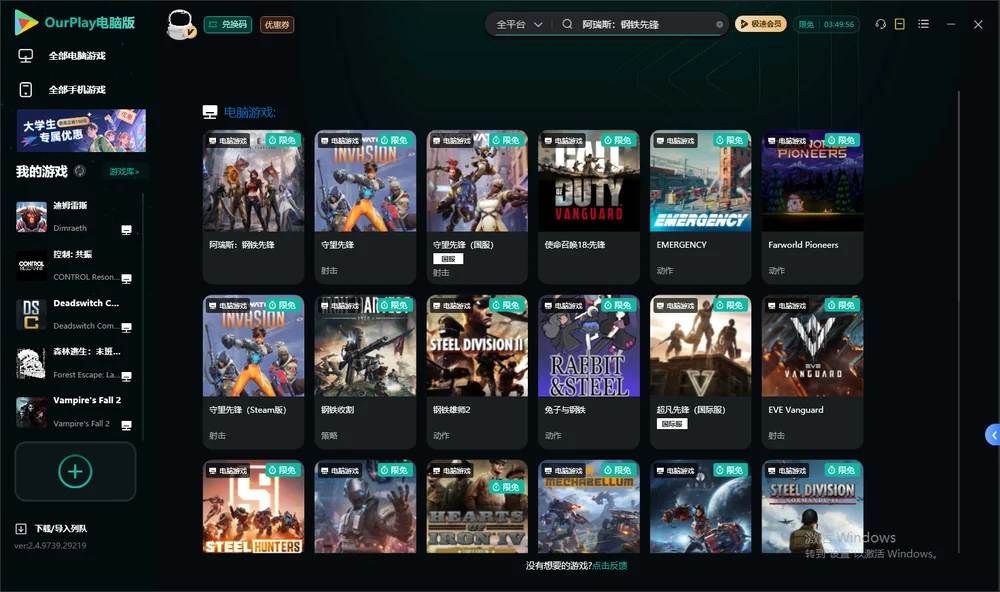Viewport: 1000px width, 592px height.
Task: Click the PC platform icon beside Vampire's Fall 2
Action: point(126,426)
